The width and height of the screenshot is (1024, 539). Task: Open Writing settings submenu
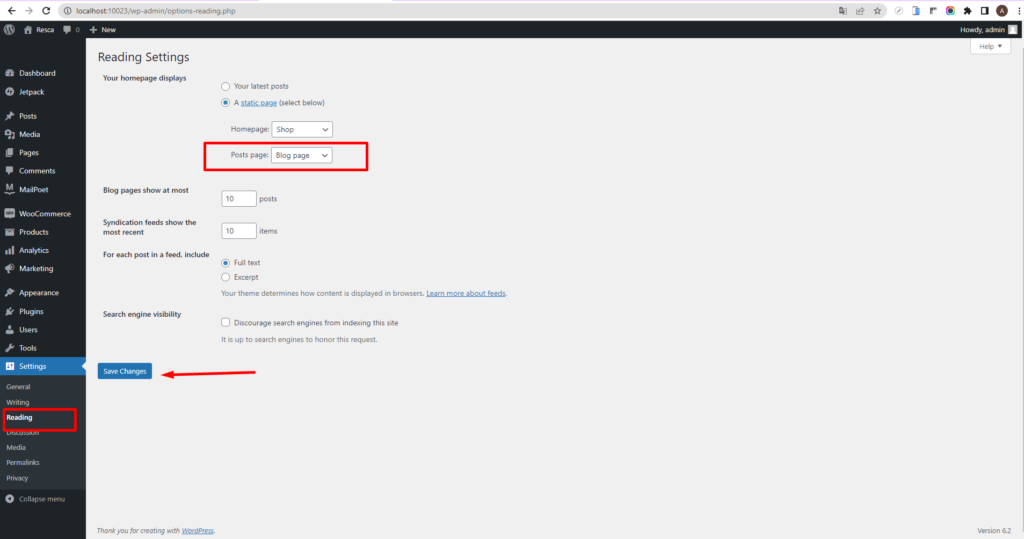click(18, 402)
